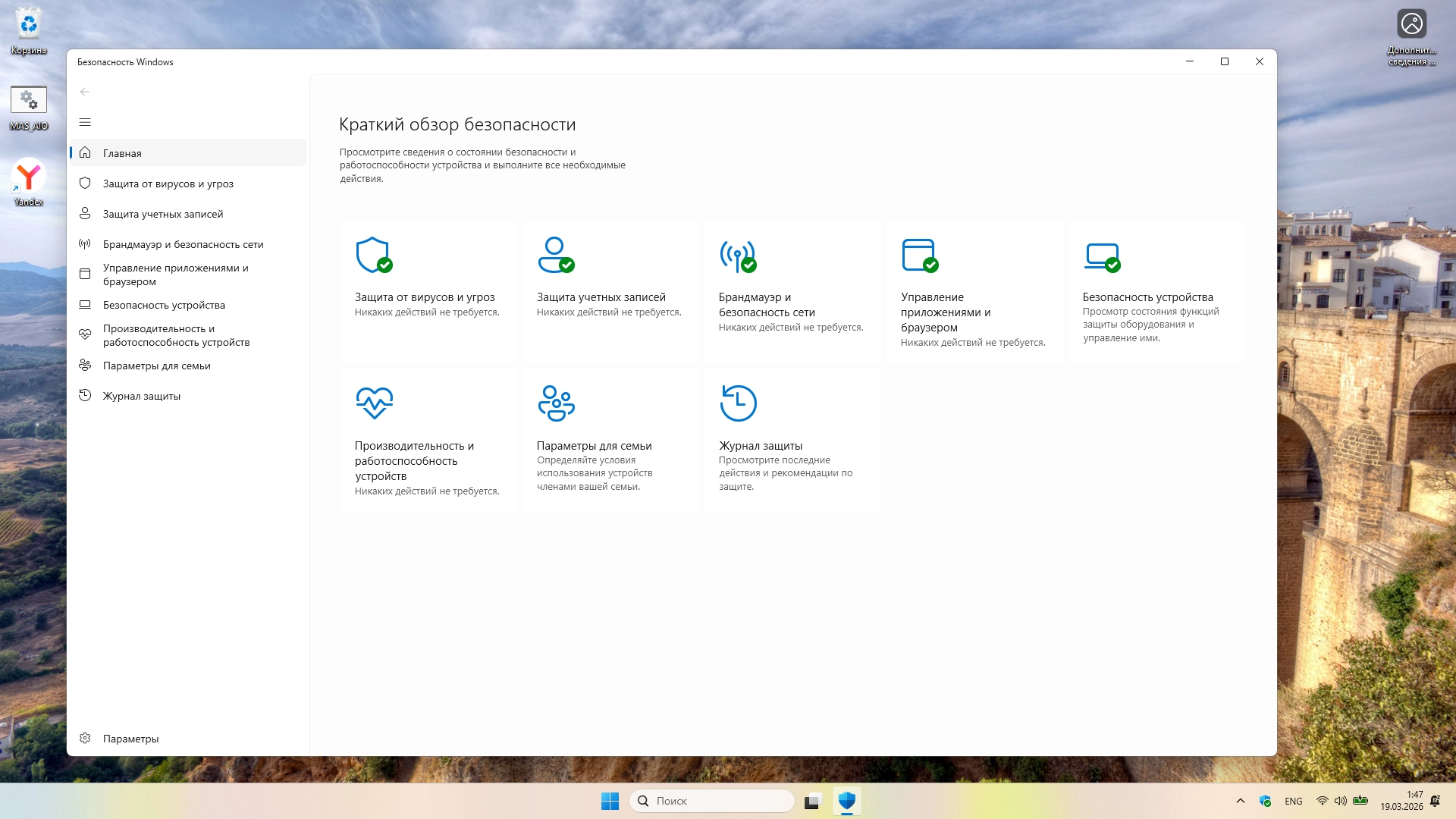Open the device security laptop tile icon

click(1101, 255)
